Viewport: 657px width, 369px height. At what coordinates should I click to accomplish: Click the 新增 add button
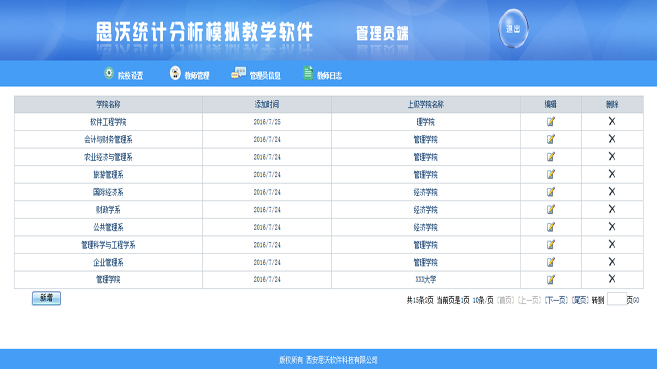tap(47, 298)
